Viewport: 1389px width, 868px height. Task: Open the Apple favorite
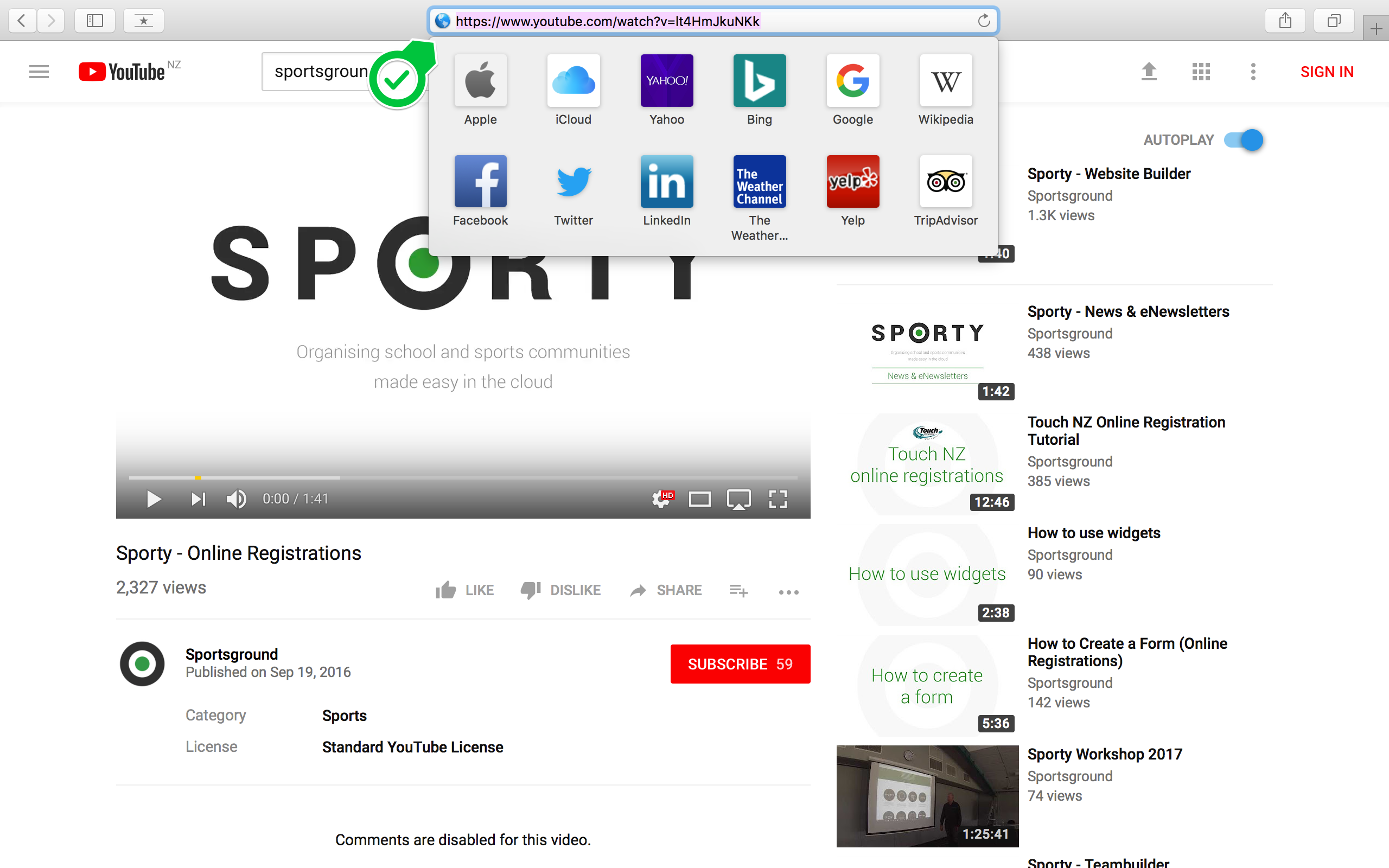[x=480, y=90]
